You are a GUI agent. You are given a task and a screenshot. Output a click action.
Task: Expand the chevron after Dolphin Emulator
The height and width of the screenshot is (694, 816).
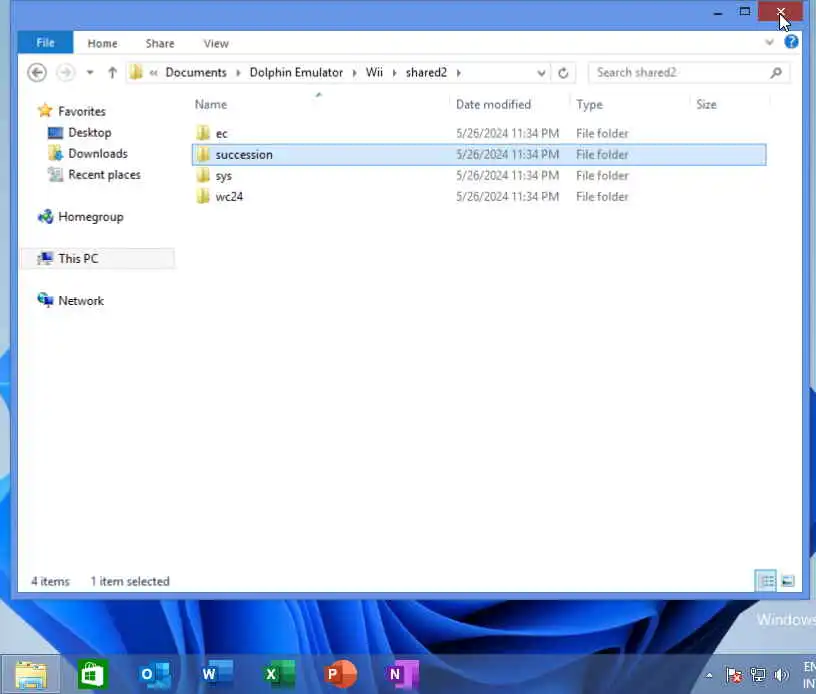pos(354,73)
